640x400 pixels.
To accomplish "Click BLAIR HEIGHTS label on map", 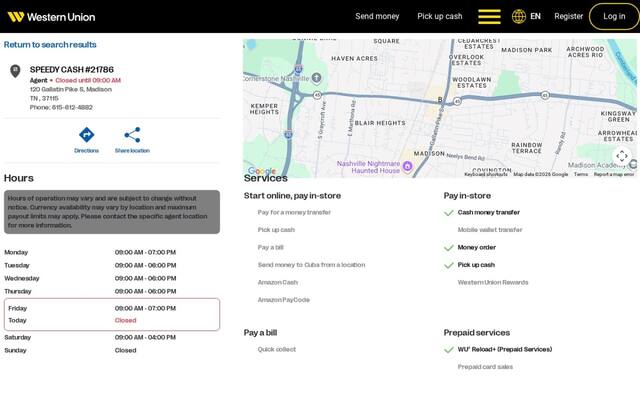I will click(x=380, y=123).
